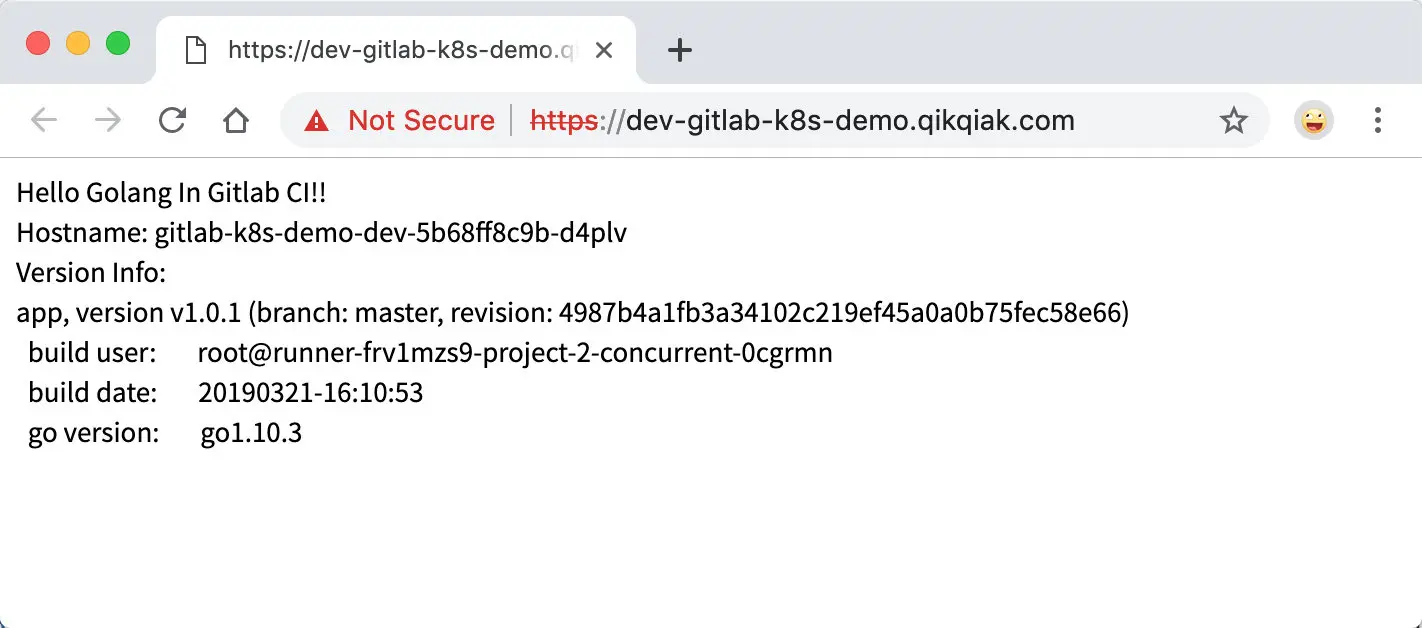Maximize the window with green button
The image size is (1422, 628).
(x=118, y=44)
